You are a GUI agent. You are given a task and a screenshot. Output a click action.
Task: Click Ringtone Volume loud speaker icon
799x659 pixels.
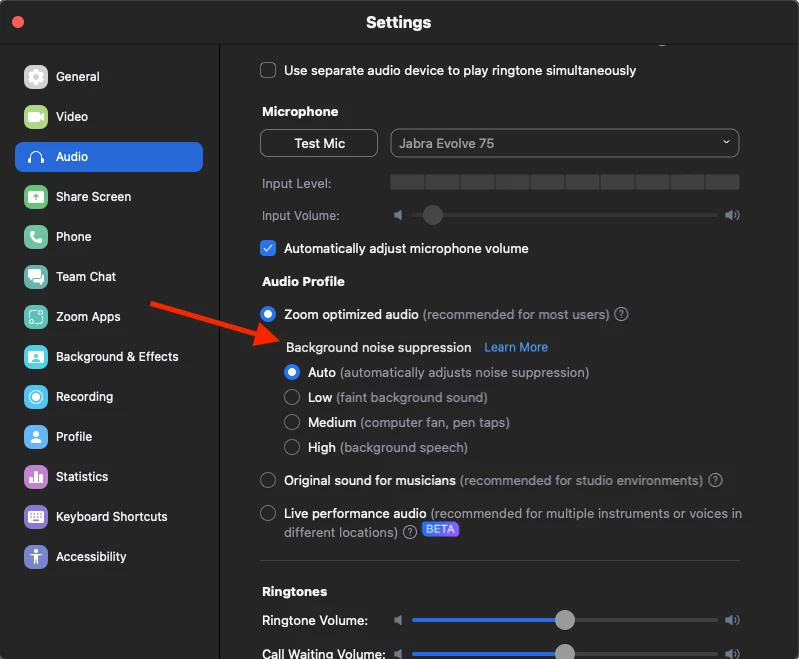tap(732, 620)
